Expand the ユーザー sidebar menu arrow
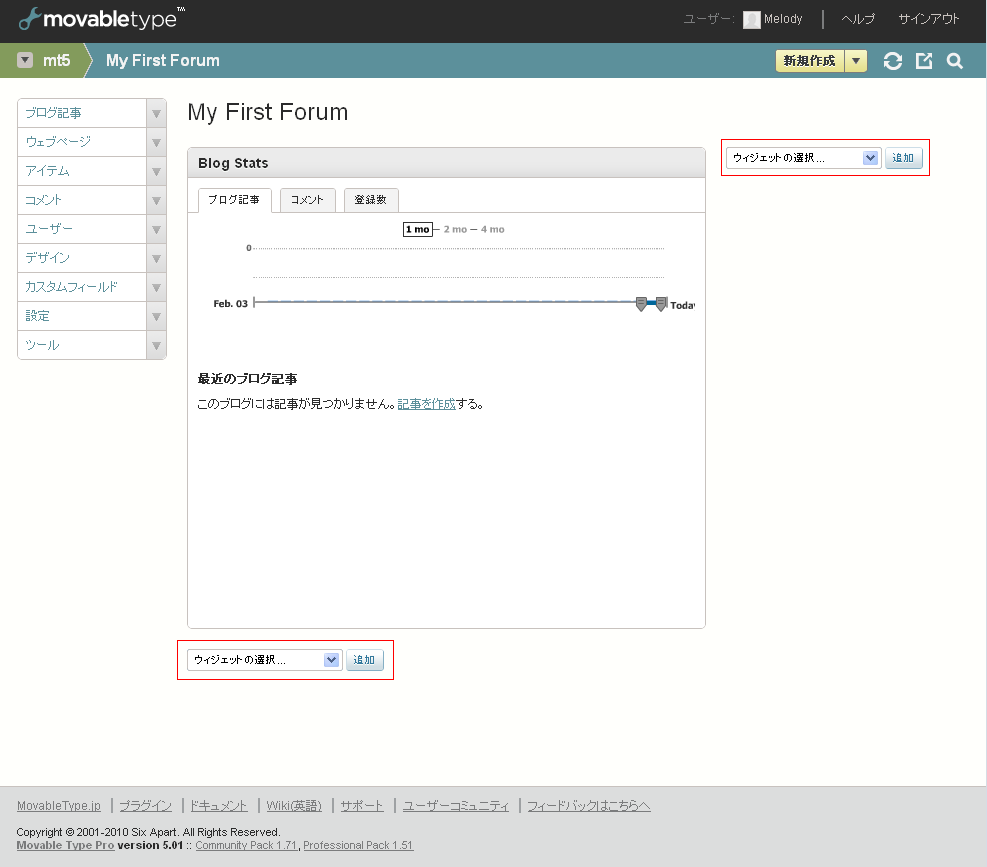 coord(156,230)
